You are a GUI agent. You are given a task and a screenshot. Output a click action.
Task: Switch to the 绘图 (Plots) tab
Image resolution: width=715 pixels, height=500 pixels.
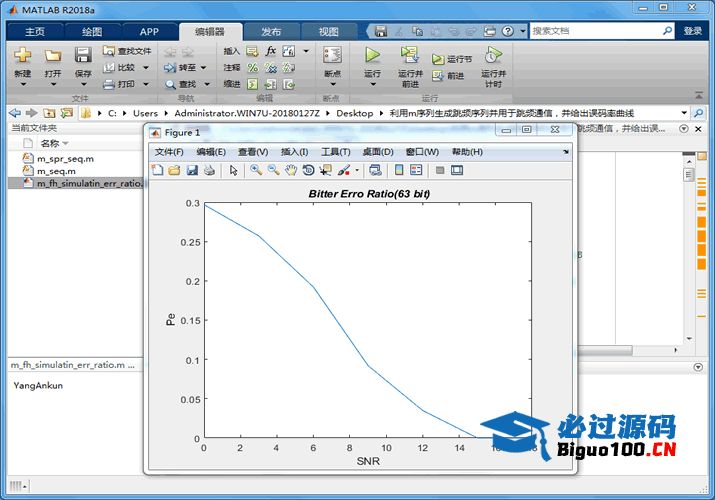coord(92,31)
